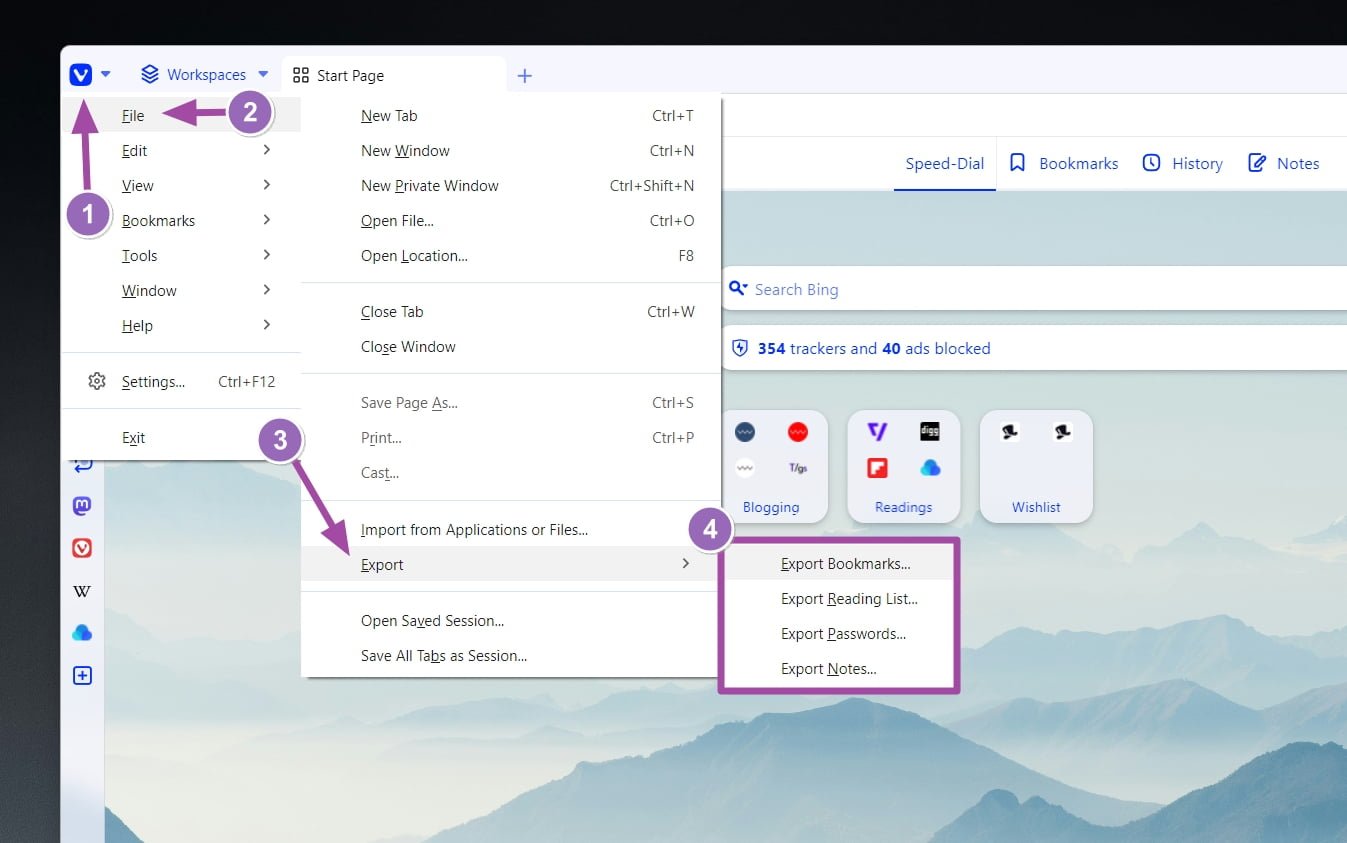Click Import from Applications or Files...

point(511,529)
